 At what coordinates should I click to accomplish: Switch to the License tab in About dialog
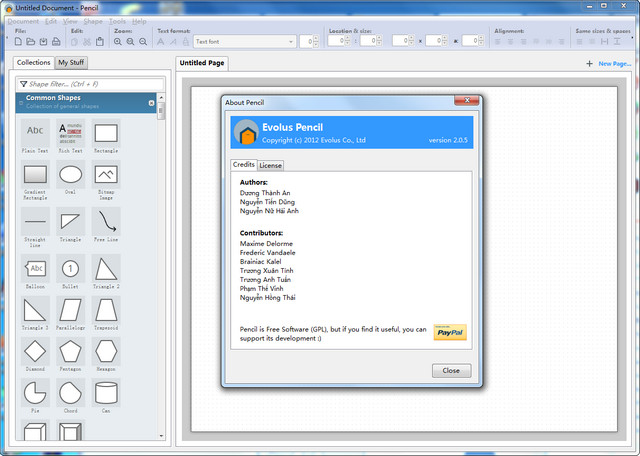(x=270, y=165)
